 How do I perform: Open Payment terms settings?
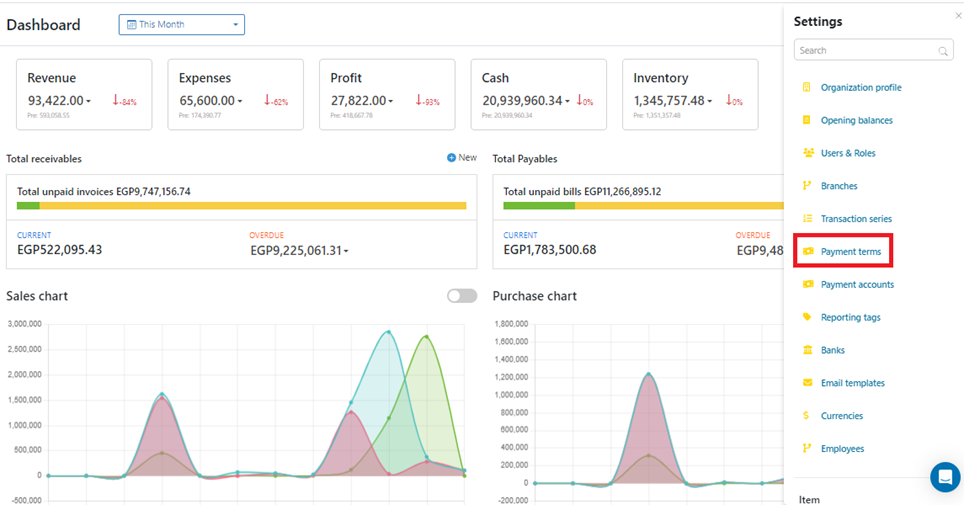[850, 252]
